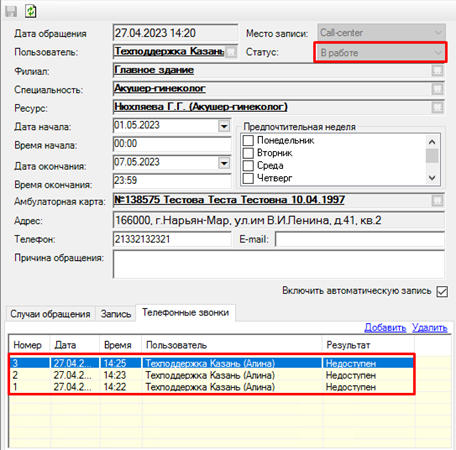This screenshot has width=456, height=450.
Task: Click the green refresh document icon
Action: 31,11
